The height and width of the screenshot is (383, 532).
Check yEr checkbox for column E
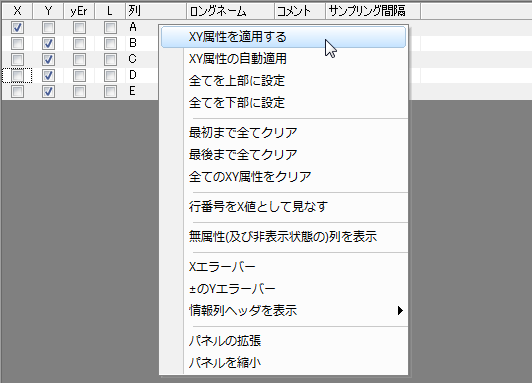[x=79, y=91]
